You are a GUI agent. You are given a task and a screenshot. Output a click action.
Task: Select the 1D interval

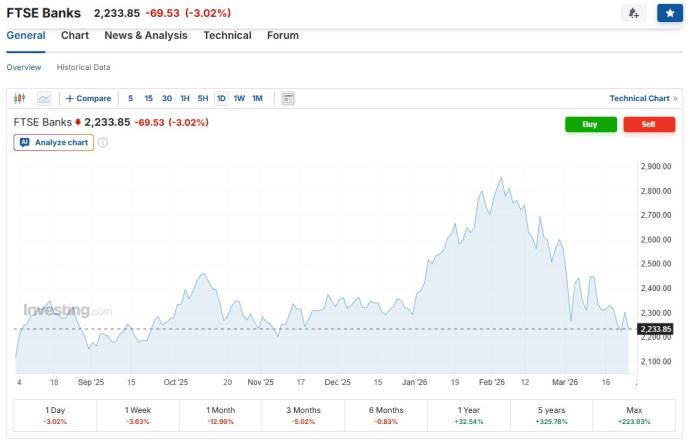click(221, 98)
